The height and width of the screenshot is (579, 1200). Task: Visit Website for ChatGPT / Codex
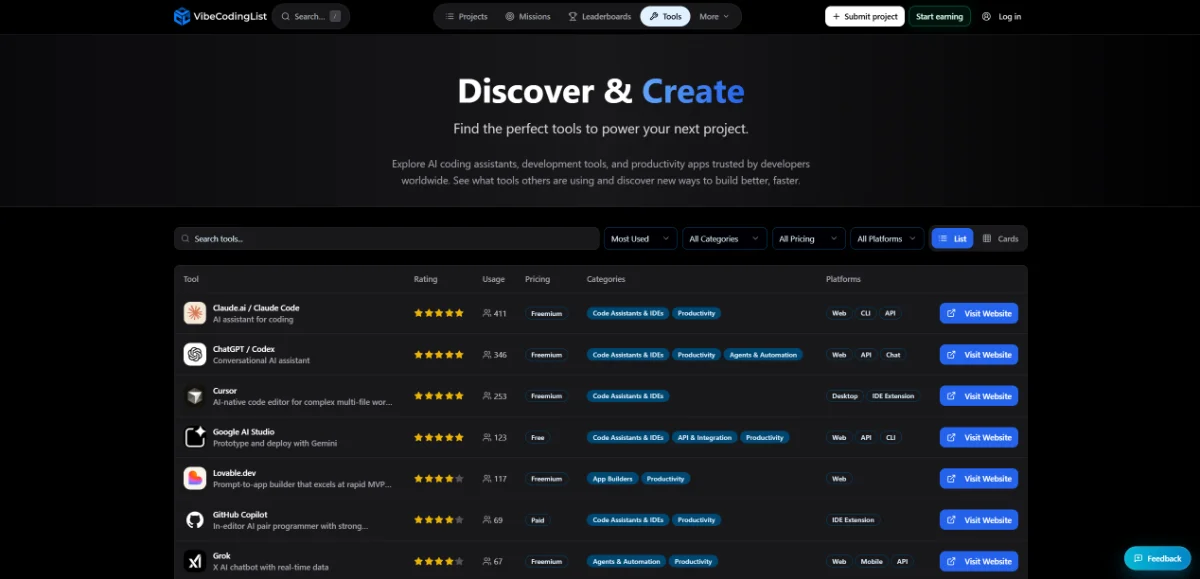click(x=979, y=354)
